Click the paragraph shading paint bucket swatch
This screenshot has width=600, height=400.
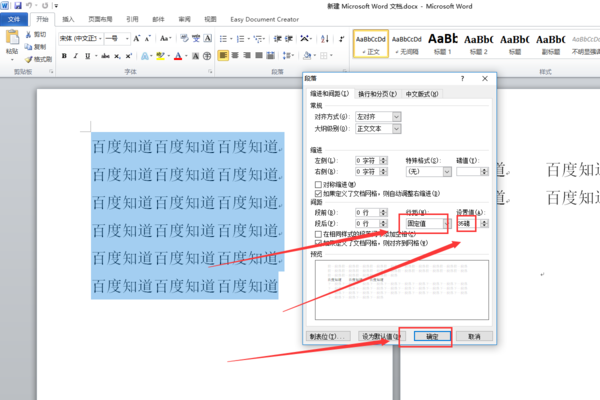(x=307, y=56)
